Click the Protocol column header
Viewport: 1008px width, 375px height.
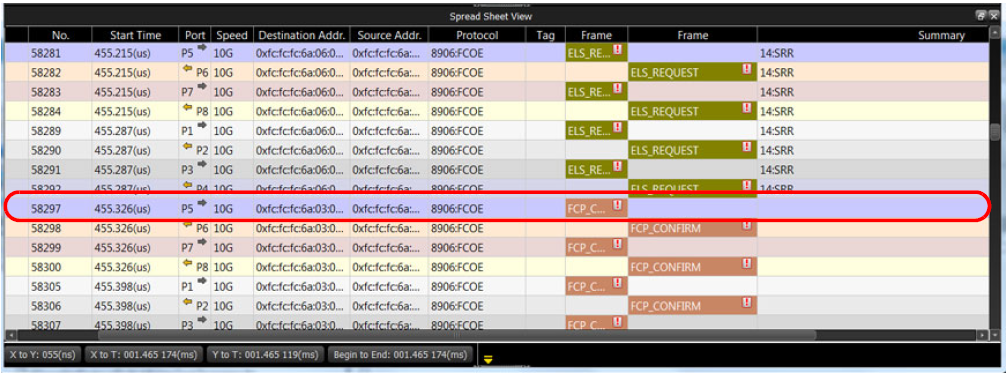click(477, 35)
